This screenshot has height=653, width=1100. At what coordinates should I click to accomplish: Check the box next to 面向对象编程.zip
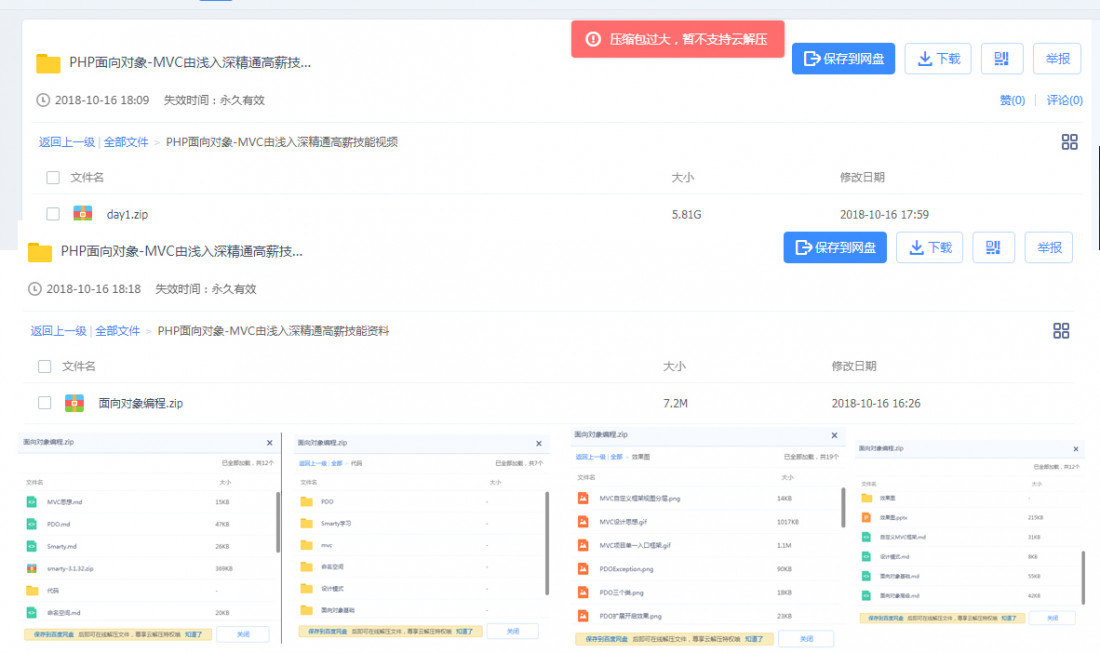tap(45, 403)
